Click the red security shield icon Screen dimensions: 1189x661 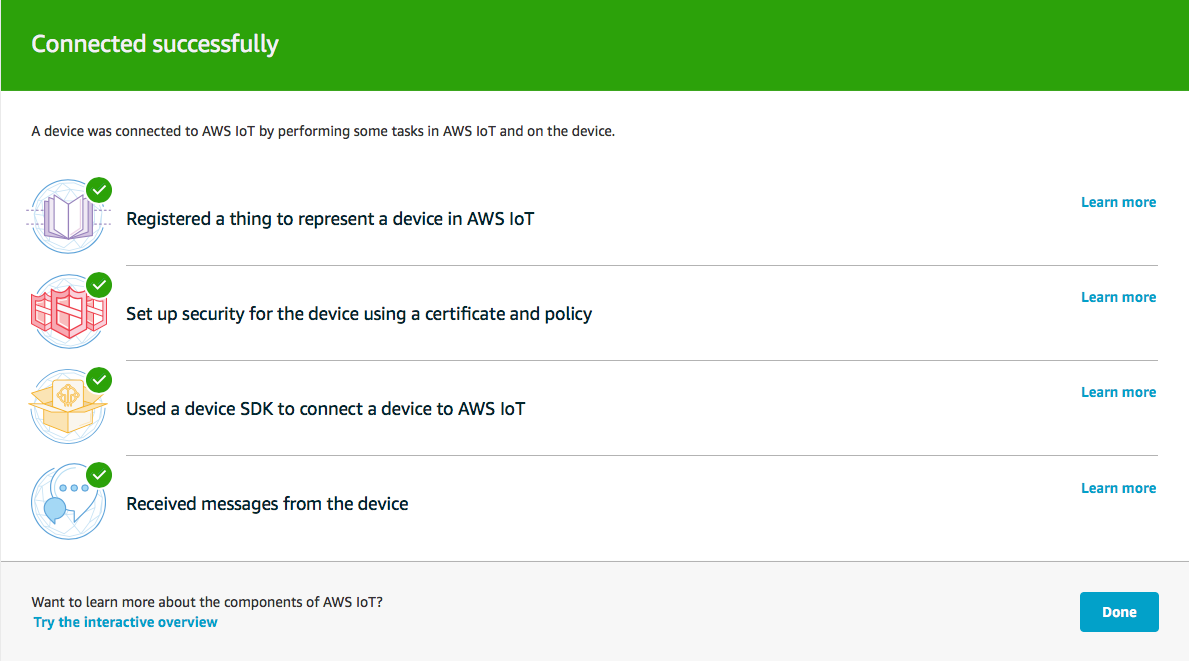(68, 312)
